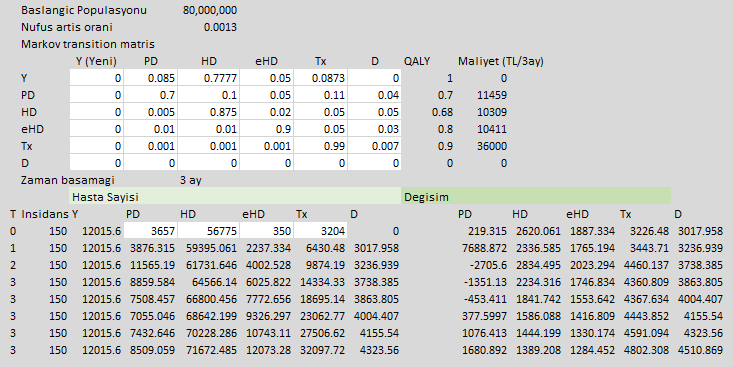Select Degisim HD value 2834.495

[x=538, y=265]
